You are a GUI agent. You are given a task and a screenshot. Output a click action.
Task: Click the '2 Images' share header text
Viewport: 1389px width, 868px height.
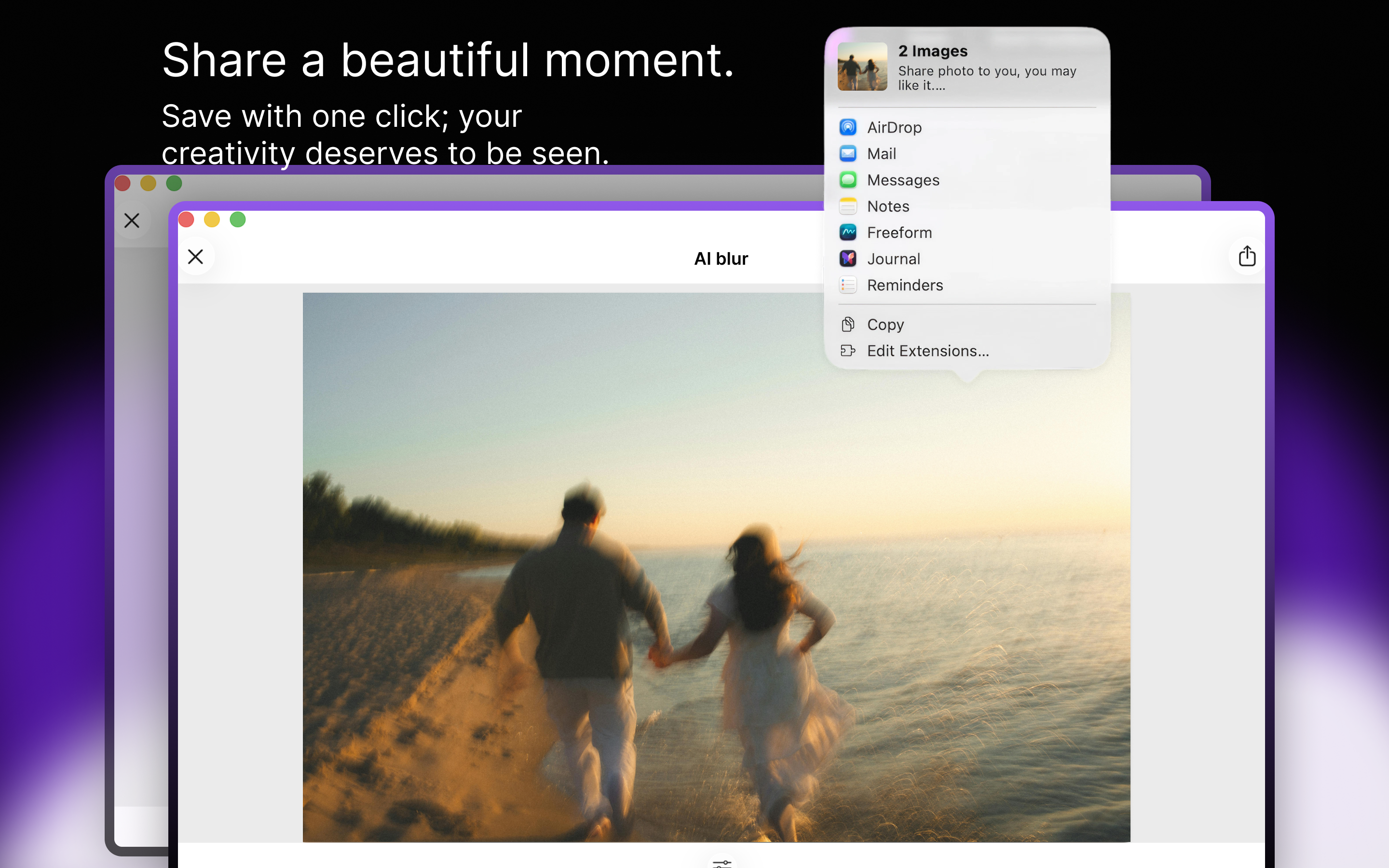[933, 51]
